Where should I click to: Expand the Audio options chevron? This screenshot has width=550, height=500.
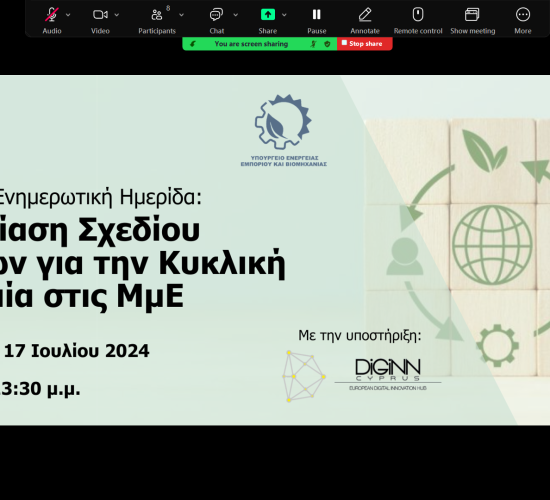[68, 15]
